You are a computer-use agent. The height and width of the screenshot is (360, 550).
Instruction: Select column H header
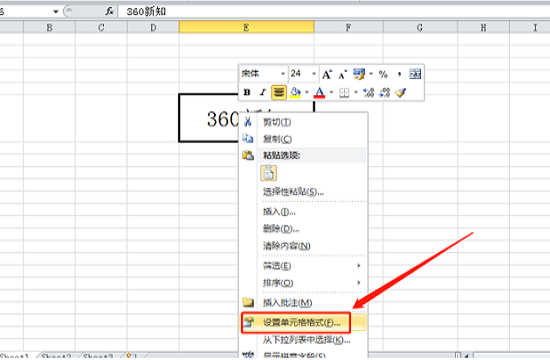483,27
